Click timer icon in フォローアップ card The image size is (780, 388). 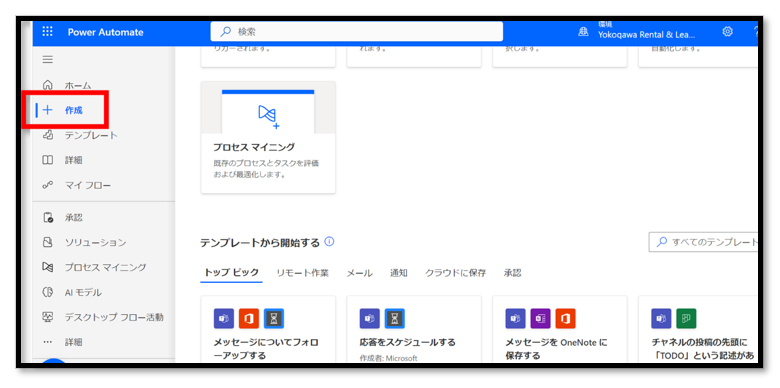[274, 318]
